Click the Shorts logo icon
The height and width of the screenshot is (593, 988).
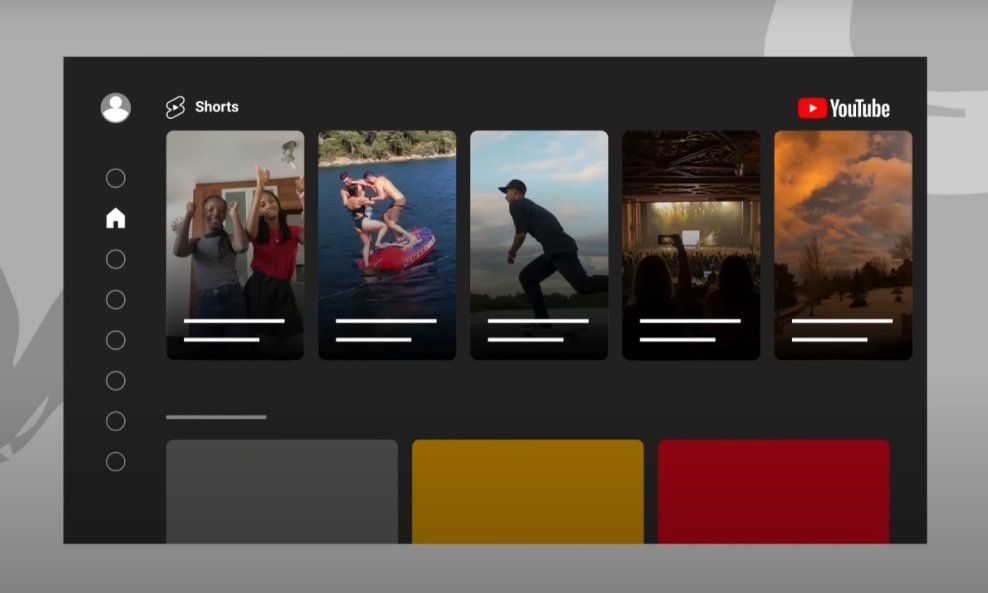(x=175, y=108)
